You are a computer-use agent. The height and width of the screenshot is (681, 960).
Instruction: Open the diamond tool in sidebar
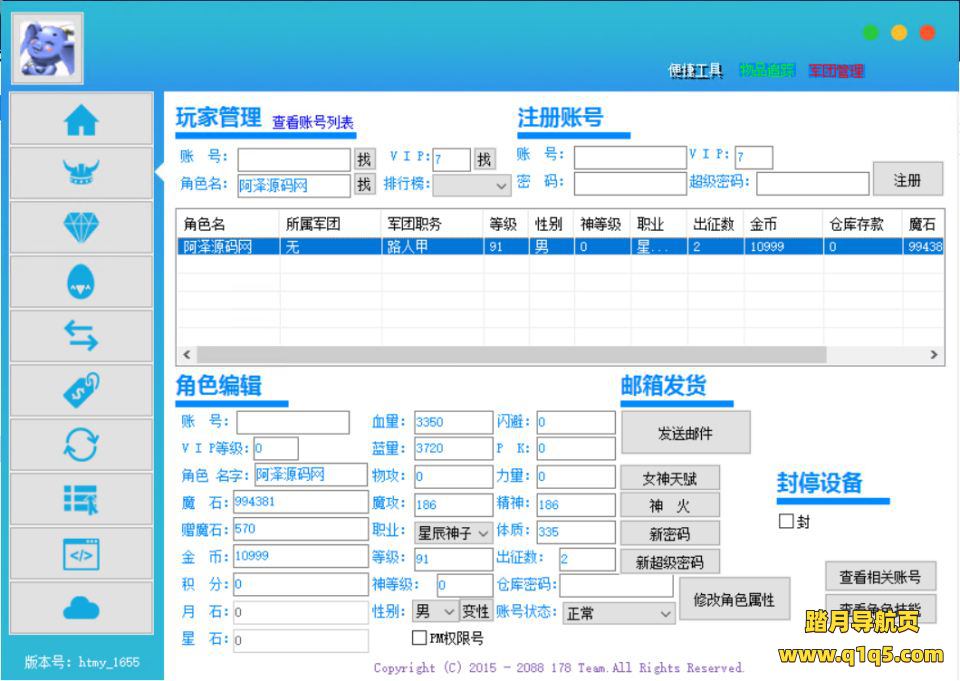[80, 227]
